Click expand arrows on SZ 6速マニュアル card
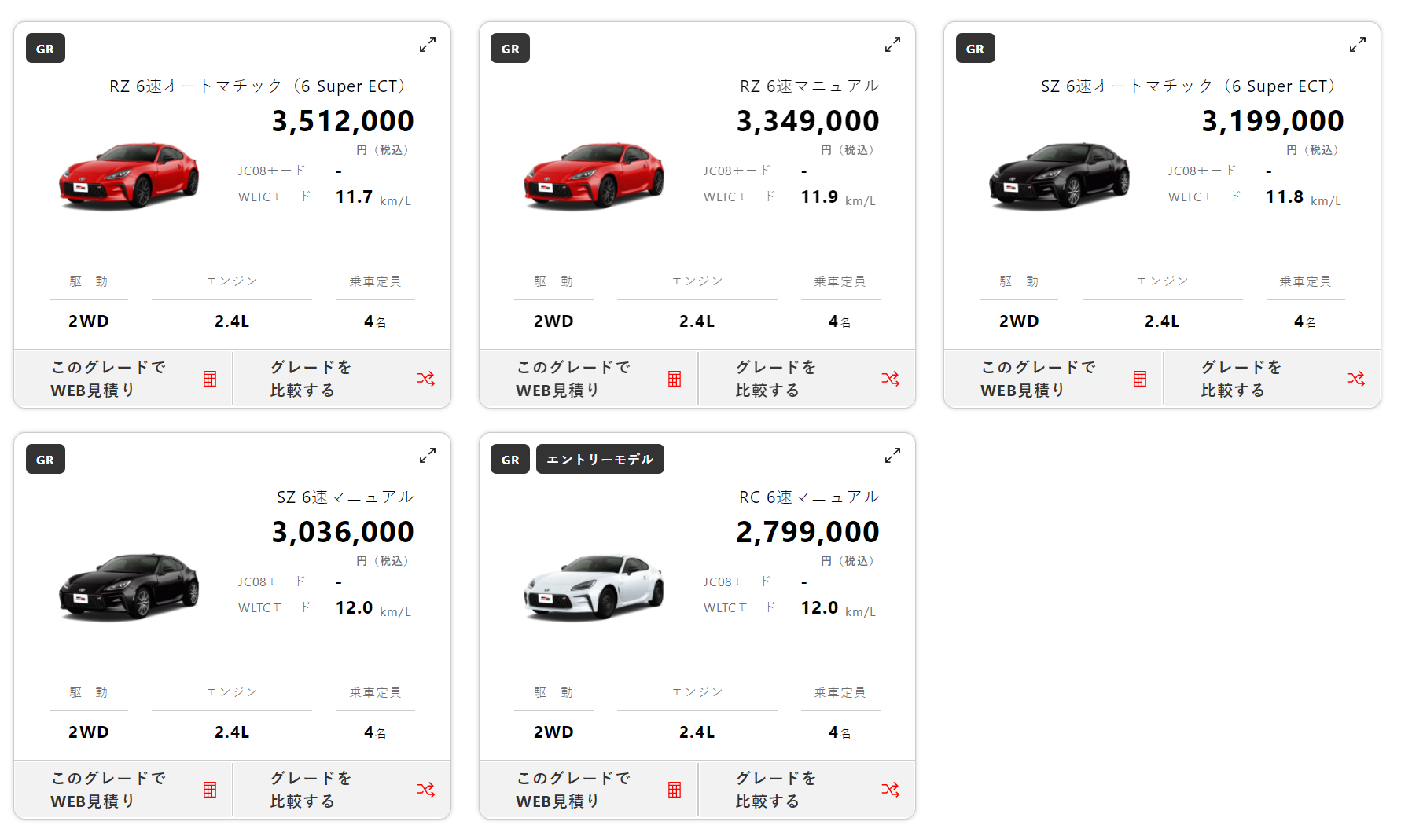 coord(427,456)
